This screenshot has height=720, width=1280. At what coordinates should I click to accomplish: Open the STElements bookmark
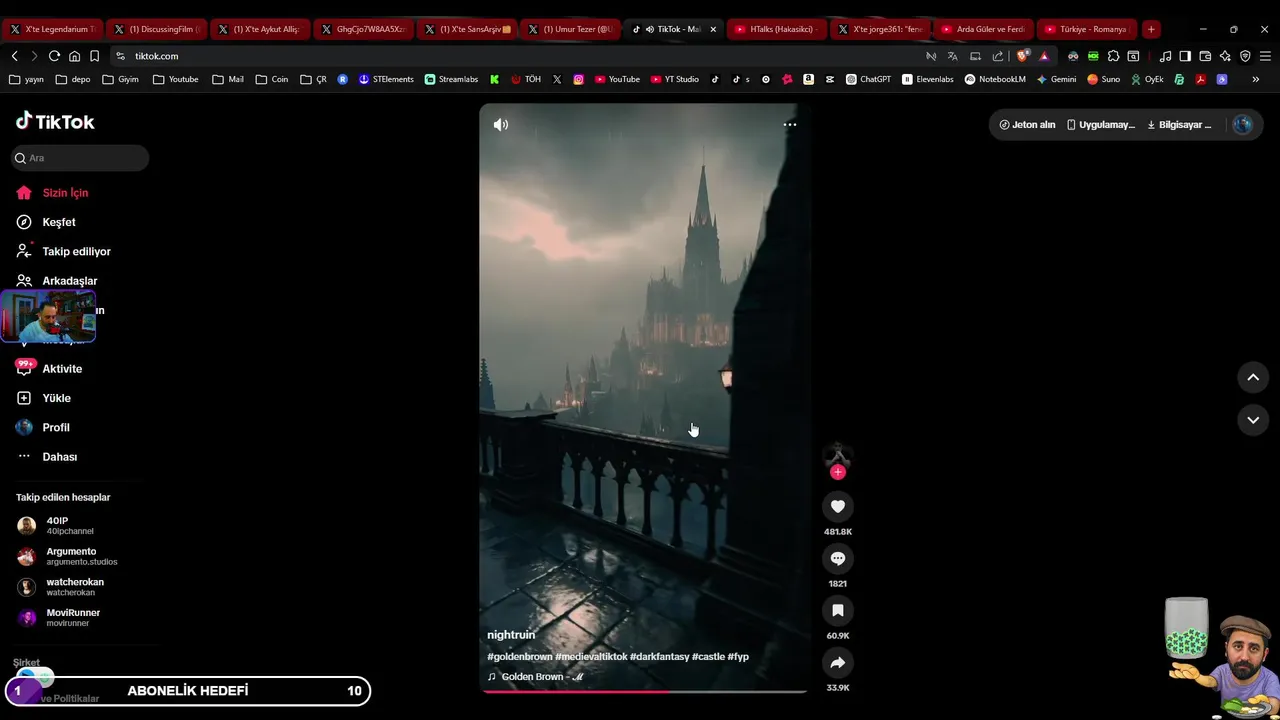(386, 79)
